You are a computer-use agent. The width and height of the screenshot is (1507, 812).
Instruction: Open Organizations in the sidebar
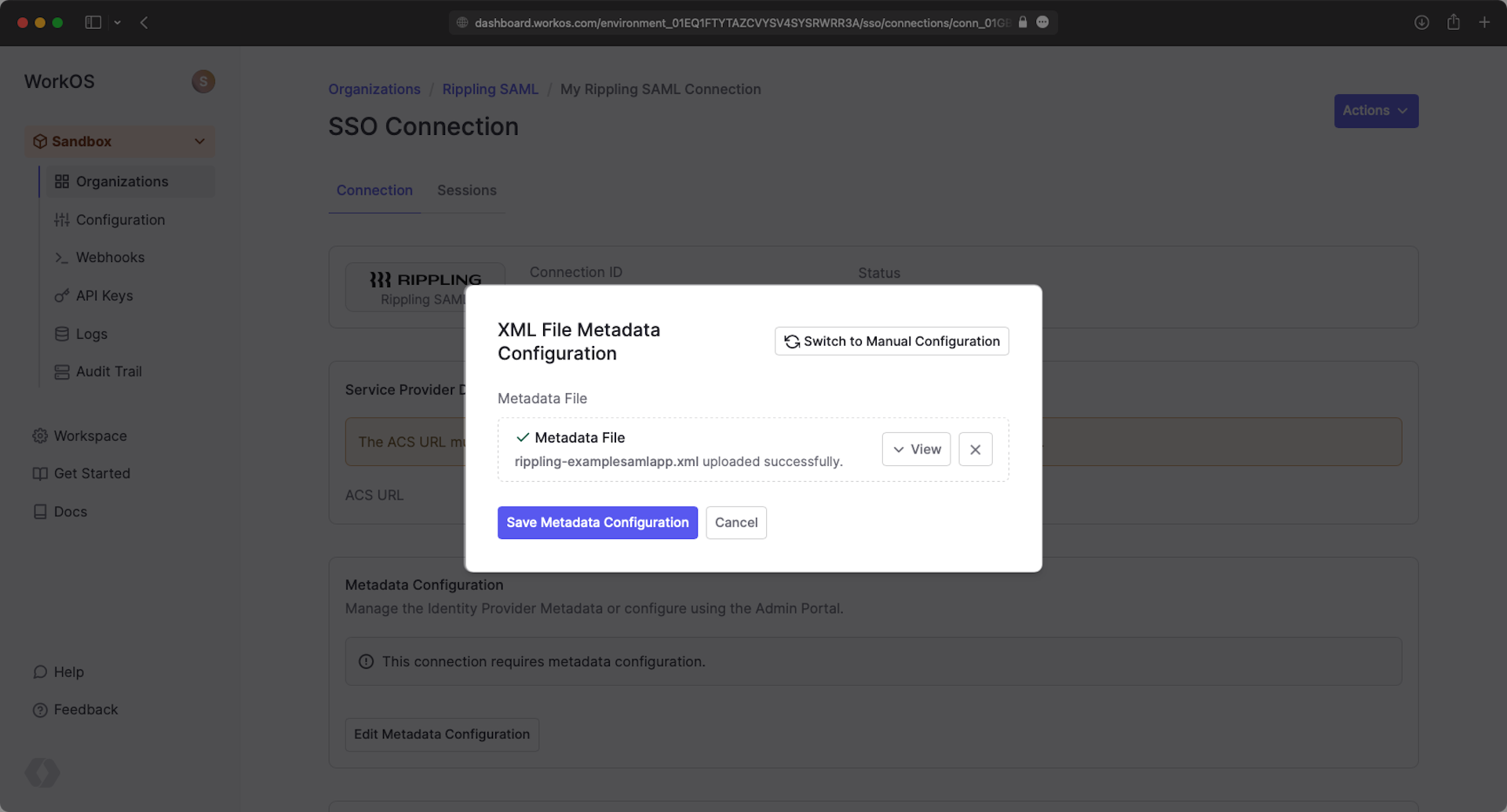tap(122, 181)
